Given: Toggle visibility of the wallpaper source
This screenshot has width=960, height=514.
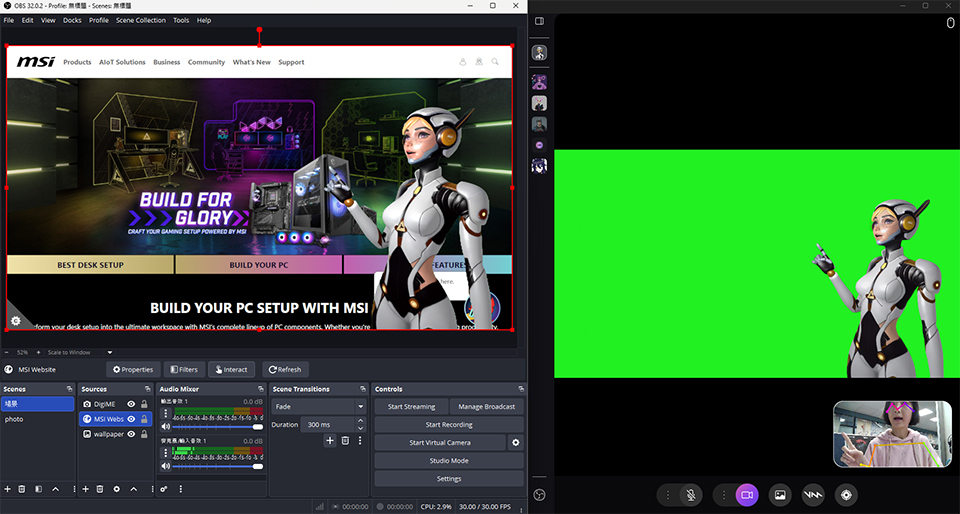Looking at the screenshot, I should [131, 434].
